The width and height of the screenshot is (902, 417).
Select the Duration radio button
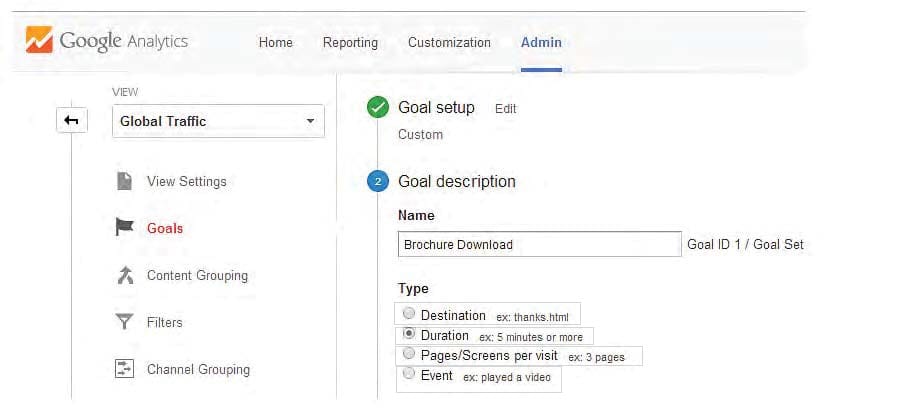[x=409, y=334]
